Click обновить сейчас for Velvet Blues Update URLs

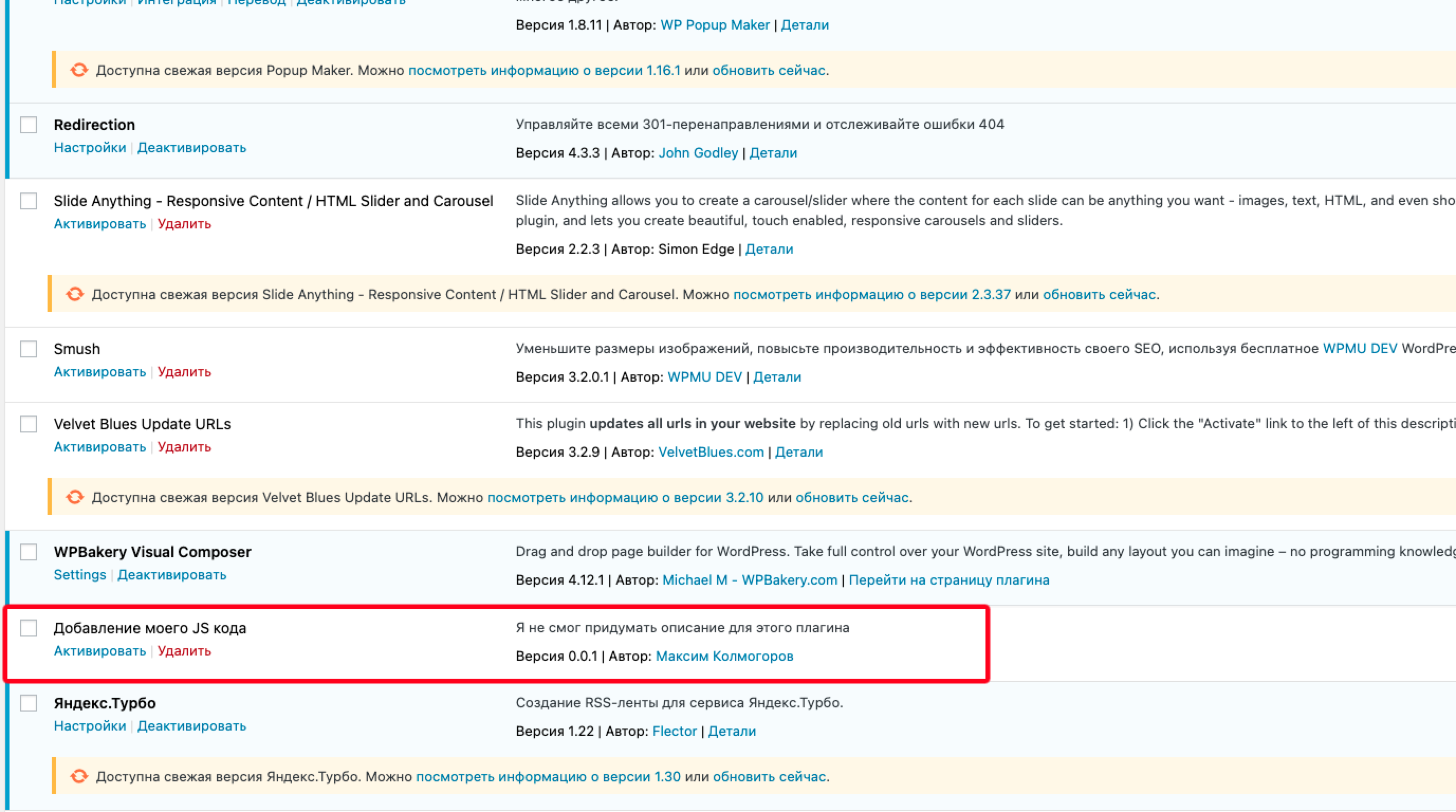point(852,497)
